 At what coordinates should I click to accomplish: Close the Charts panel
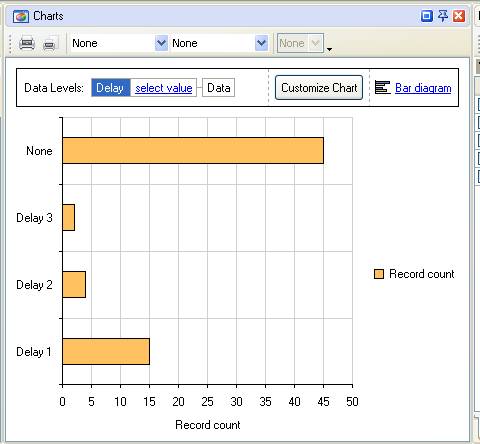(x=459, y=16)
